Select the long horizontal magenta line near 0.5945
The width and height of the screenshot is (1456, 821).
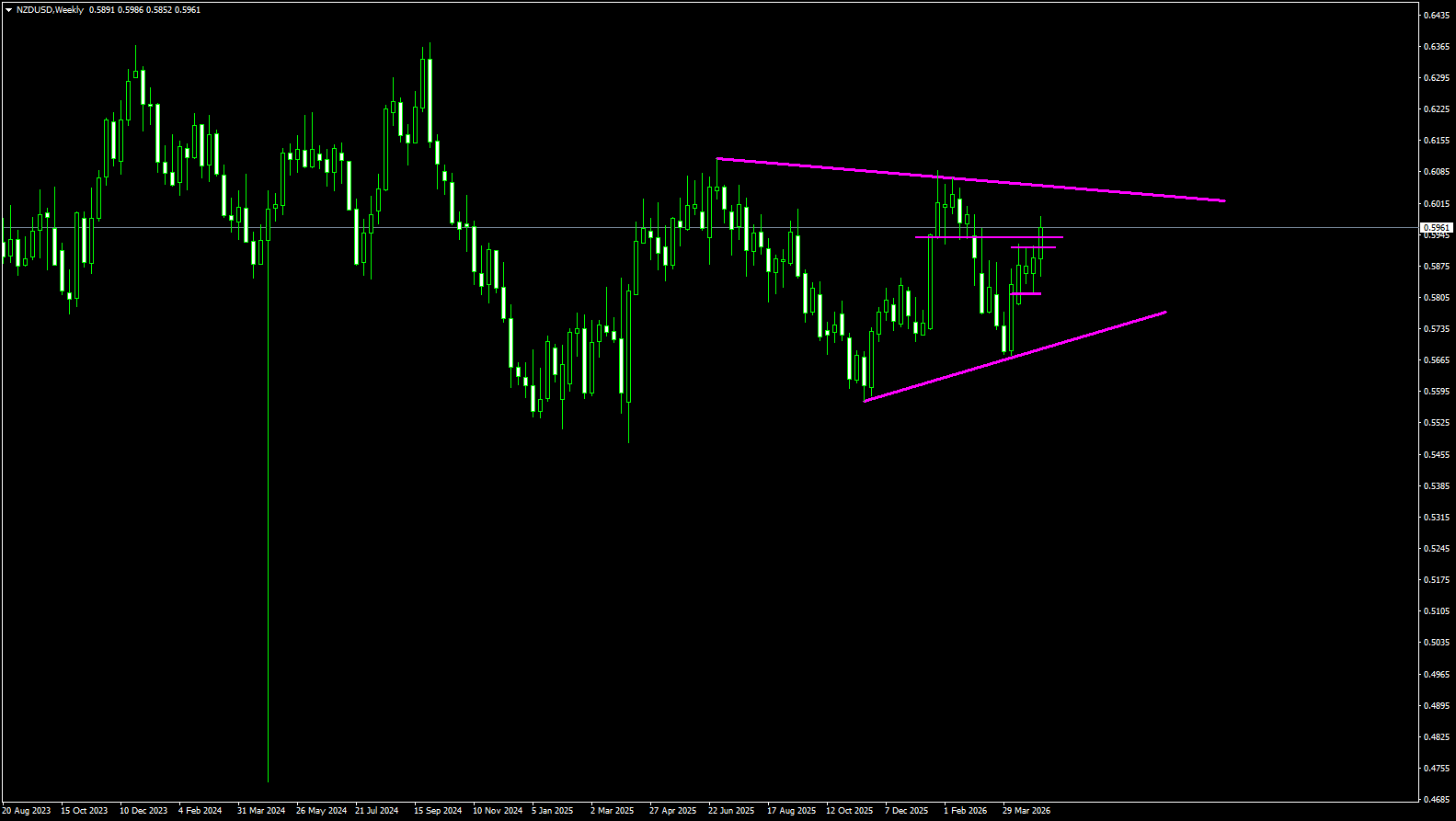click(989, 237)
